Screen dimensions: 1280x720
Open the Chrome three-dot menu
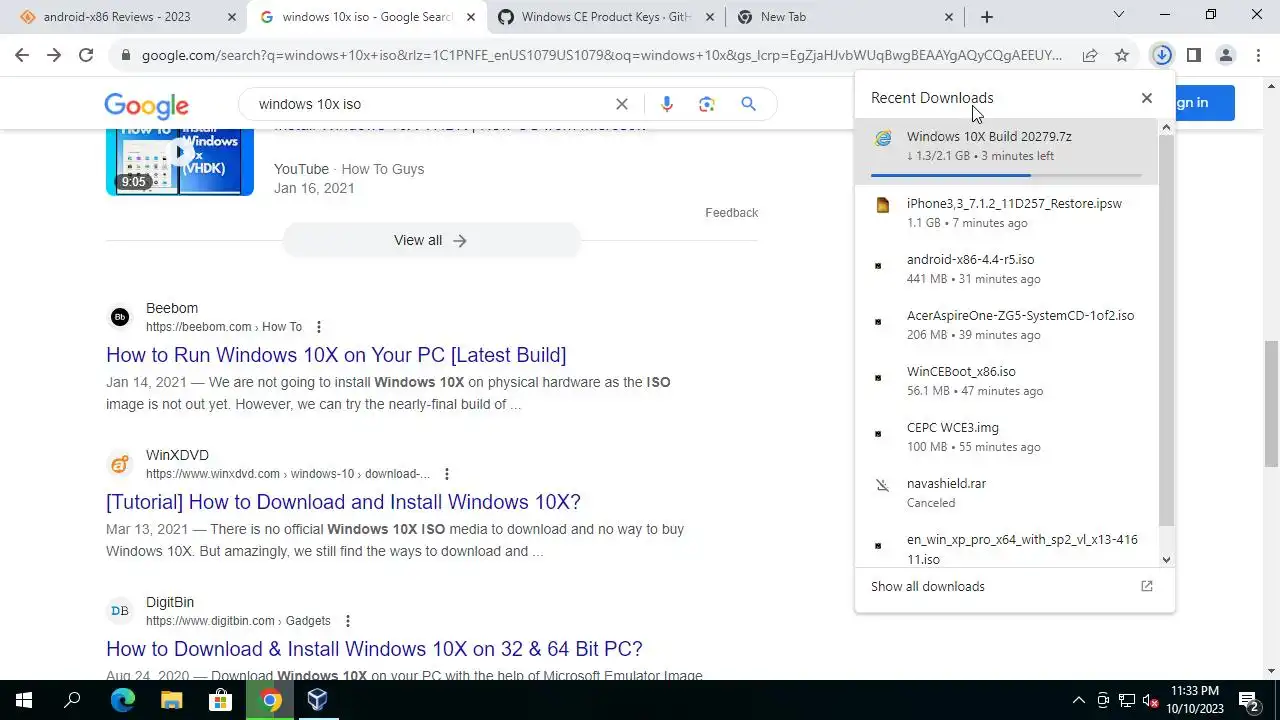click(x=1258, y=56)
